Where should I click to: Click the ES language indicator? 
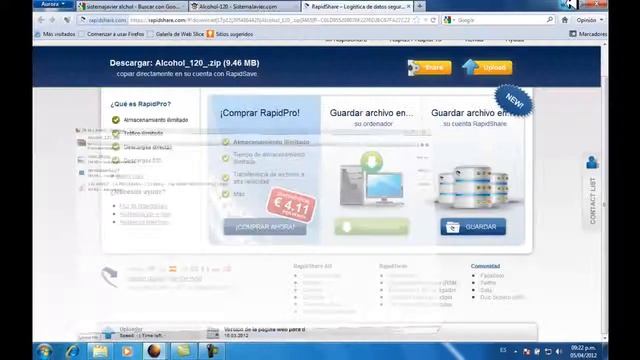click(x=503, y=350)
